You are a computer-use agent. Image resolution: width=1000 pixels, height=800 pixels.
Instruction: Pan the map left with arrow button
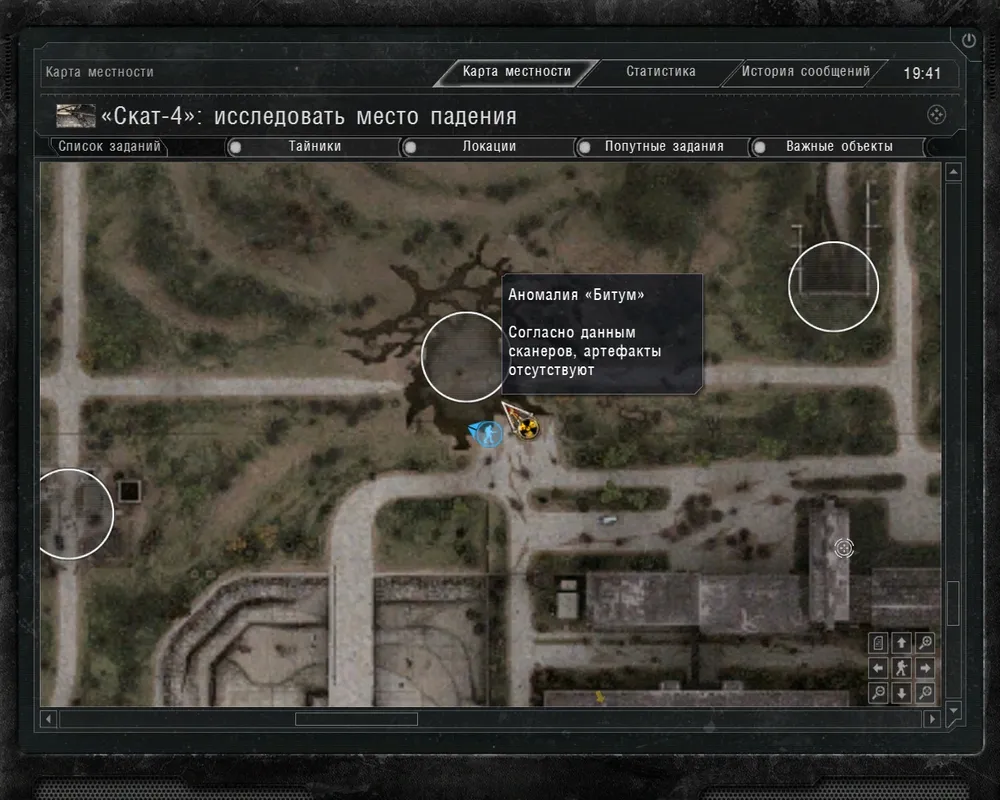(x=878, y=668)
